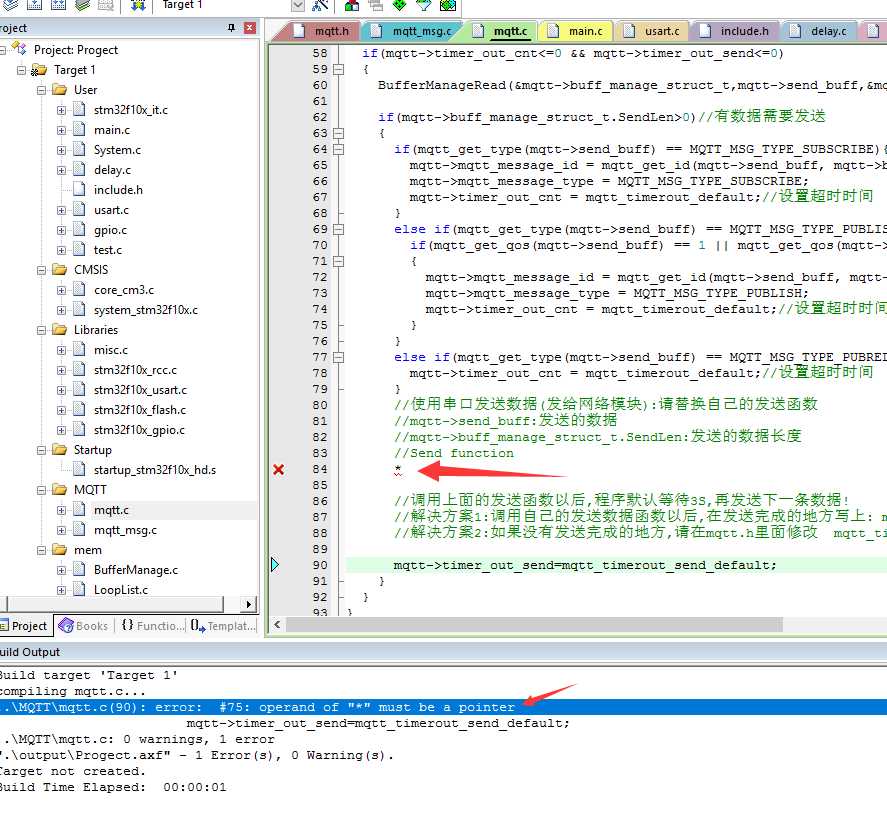Fold the code block at line 63
Image resolution: width=887 pixels, height=814 pixels.
coord(338,133)
